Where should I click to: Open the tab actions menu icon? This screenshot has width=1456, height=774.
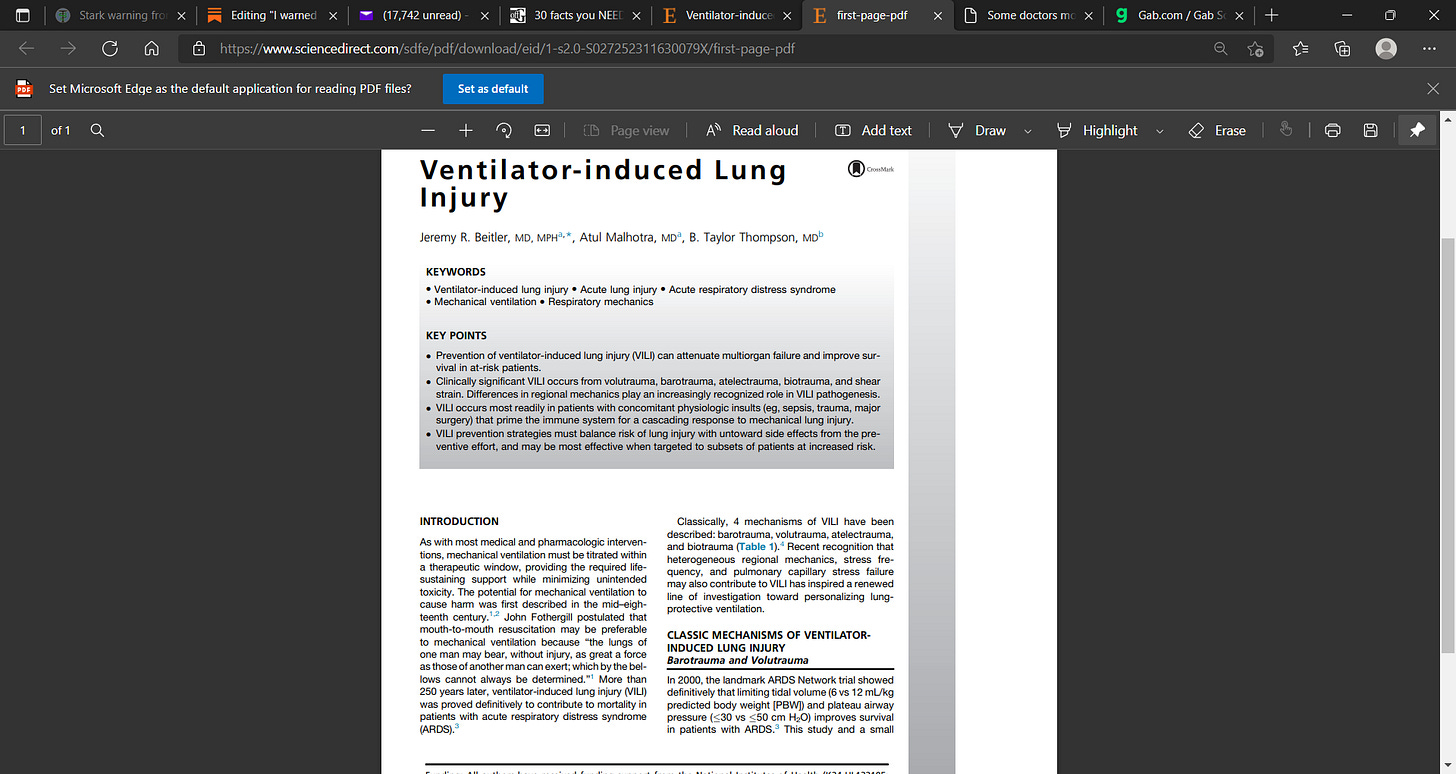[23, 16]
